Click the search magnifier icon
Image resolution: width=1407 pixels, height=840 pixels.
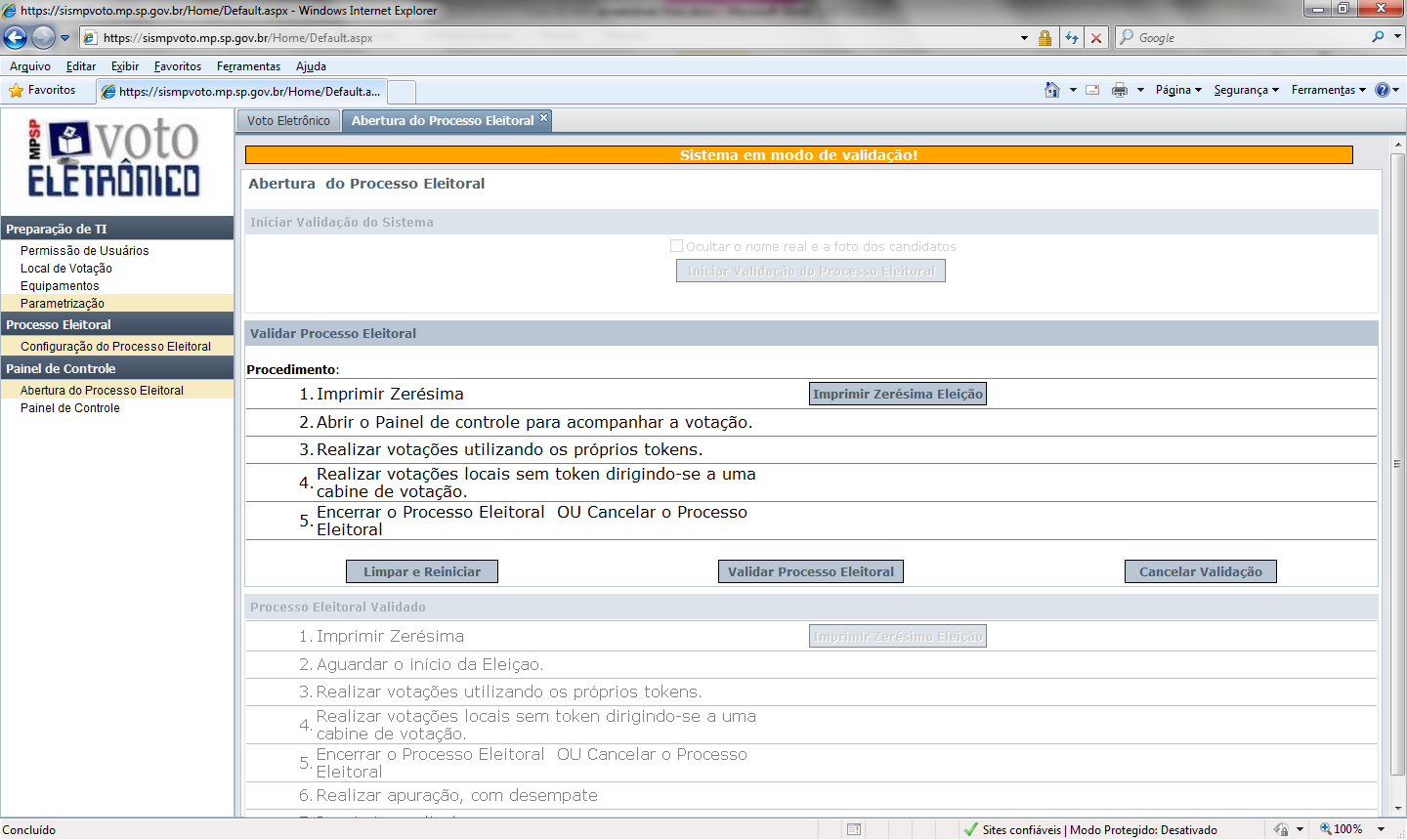[x=1378, y=37]
